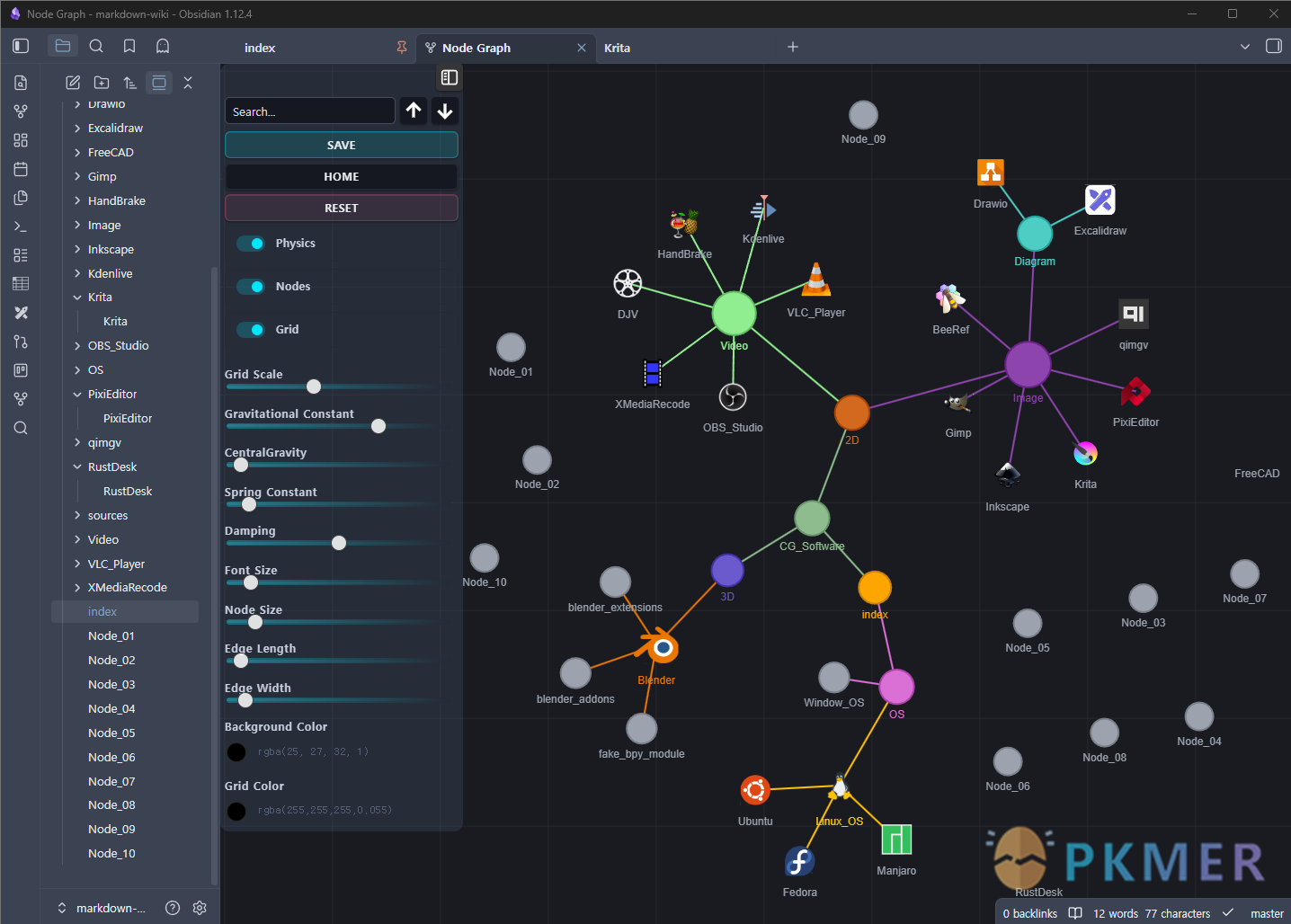Open canvas ribbon icon
1291x924 pixels.
click(x=21, y=140)
